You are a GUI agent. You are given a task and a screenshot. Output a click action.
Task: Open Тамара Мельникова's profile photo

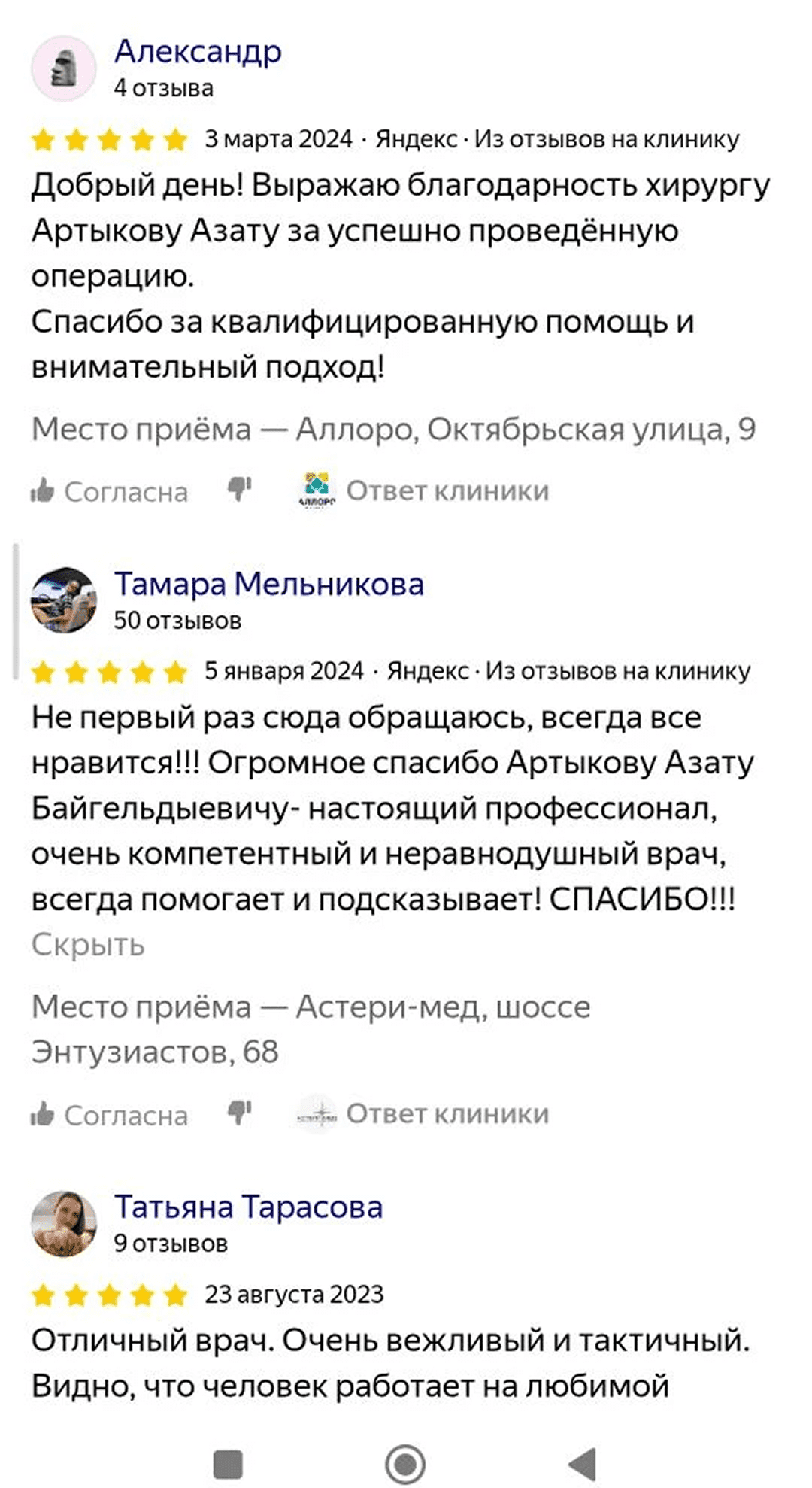tap(64, 600)
